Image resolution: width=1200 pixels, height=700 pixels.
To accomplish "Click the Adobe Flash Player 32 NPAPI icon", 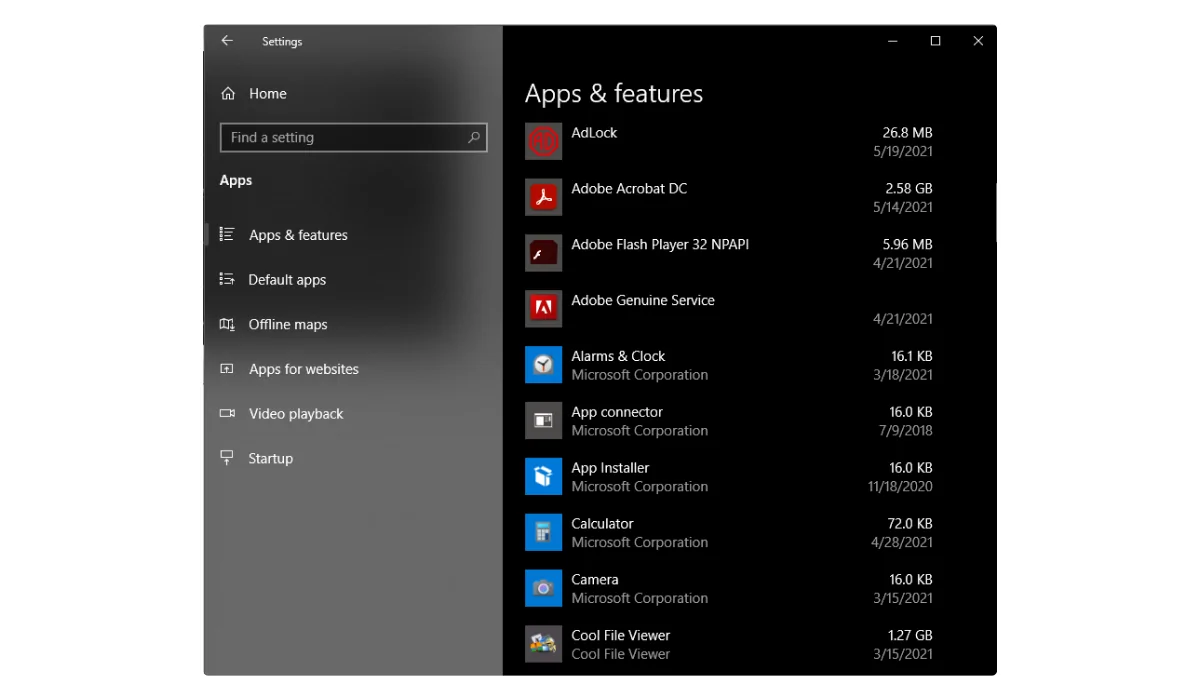I will pyautogui.click(x=543, y=253).
